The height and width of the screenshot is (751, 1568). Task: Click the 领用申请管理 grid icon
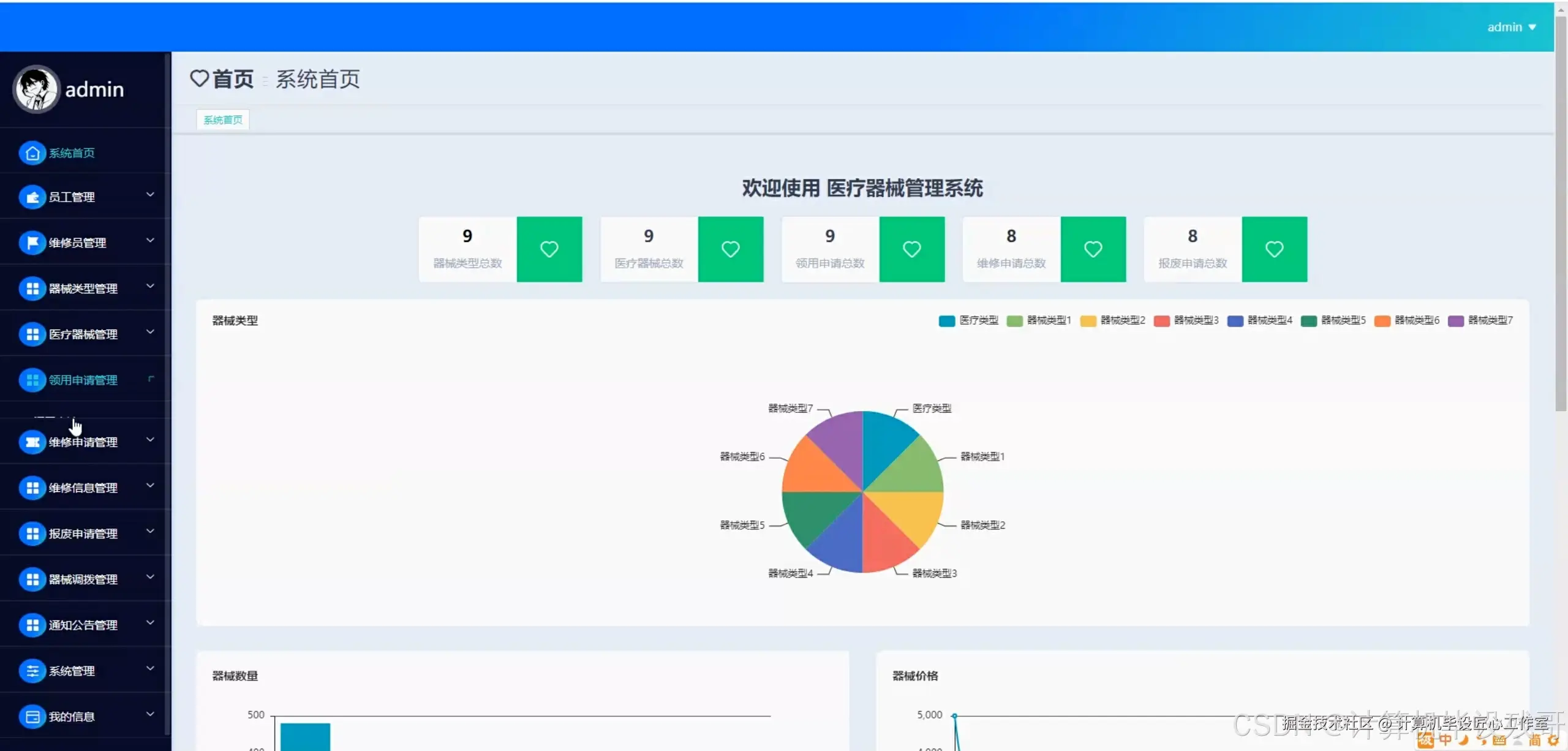(x=32, y=380)
